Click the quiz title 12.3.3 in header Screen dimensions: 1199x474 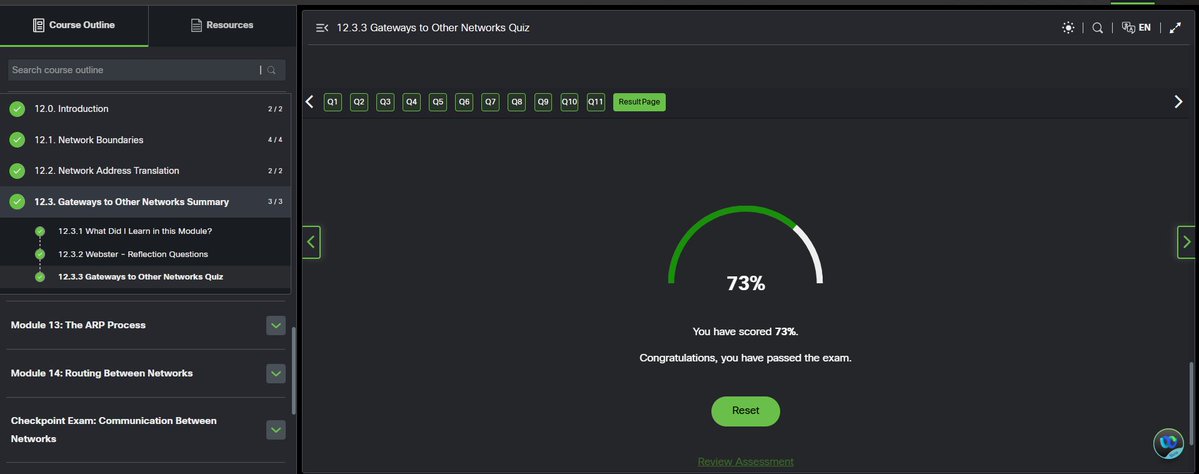[433, 28]
